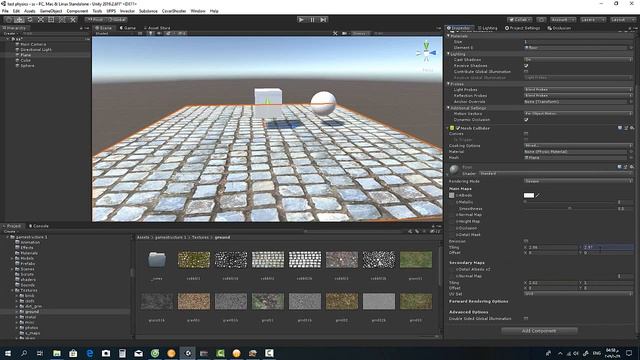Open Windows Start menu
The width and height of the screenshot is (640, 360).
coord(8,353)
